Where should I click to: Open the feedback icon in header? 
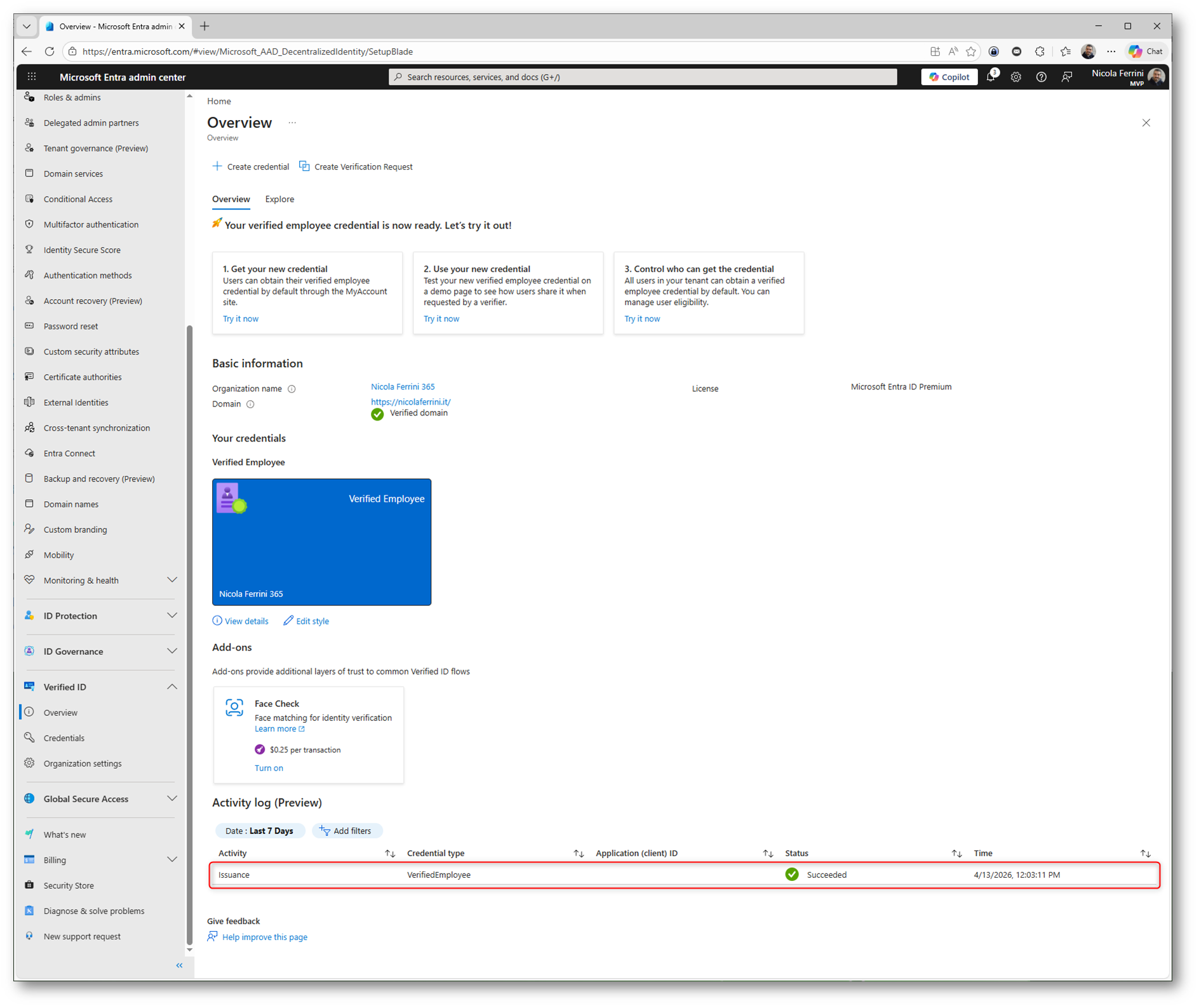(1067, 77)
